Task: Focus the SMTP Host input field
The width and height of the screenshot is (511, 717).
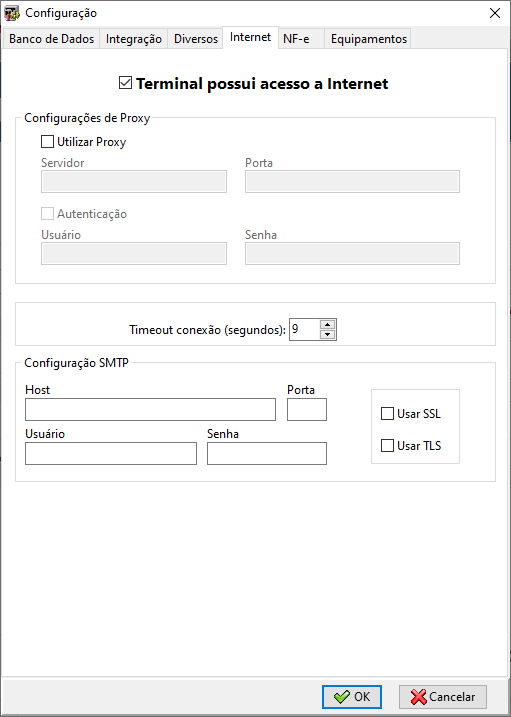Action: tap(150, 409)
